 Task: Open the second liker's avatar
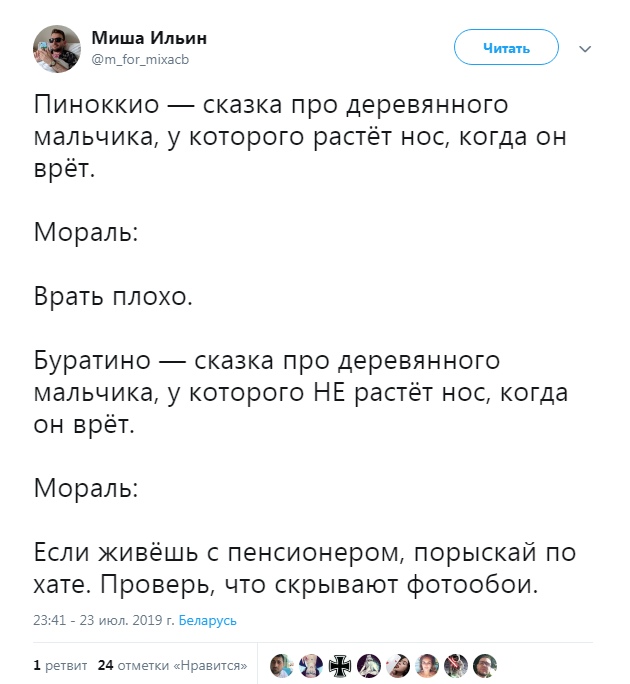click(x=310, y=665)
